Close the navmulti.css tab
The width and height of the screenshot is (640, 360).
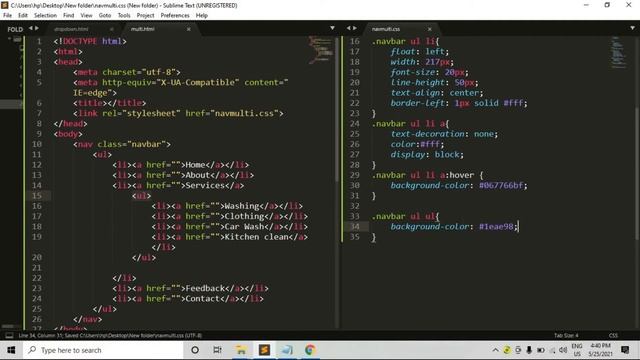429,29
